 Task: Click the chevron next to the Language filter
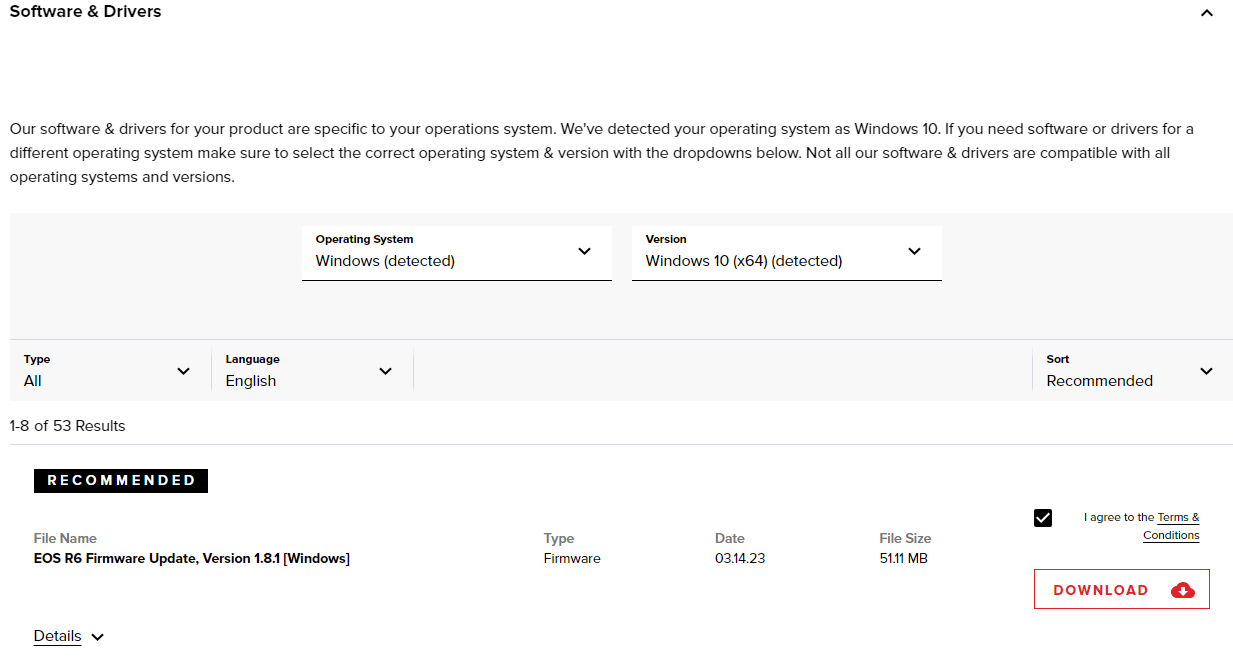click(x=385, y=371)
